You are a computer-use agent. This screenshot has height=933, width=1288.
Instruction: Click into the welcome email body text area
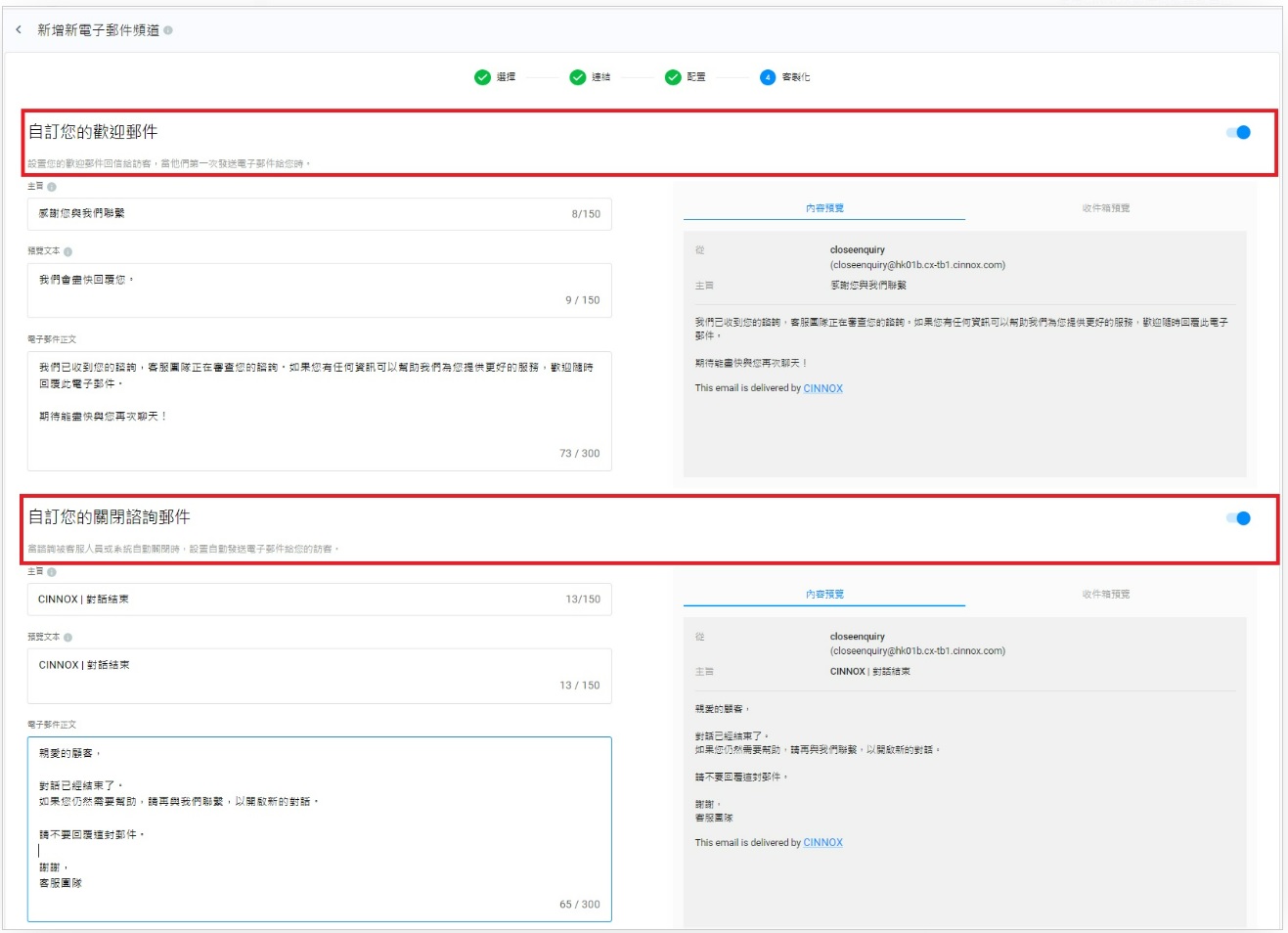click(x=320, y=411)
